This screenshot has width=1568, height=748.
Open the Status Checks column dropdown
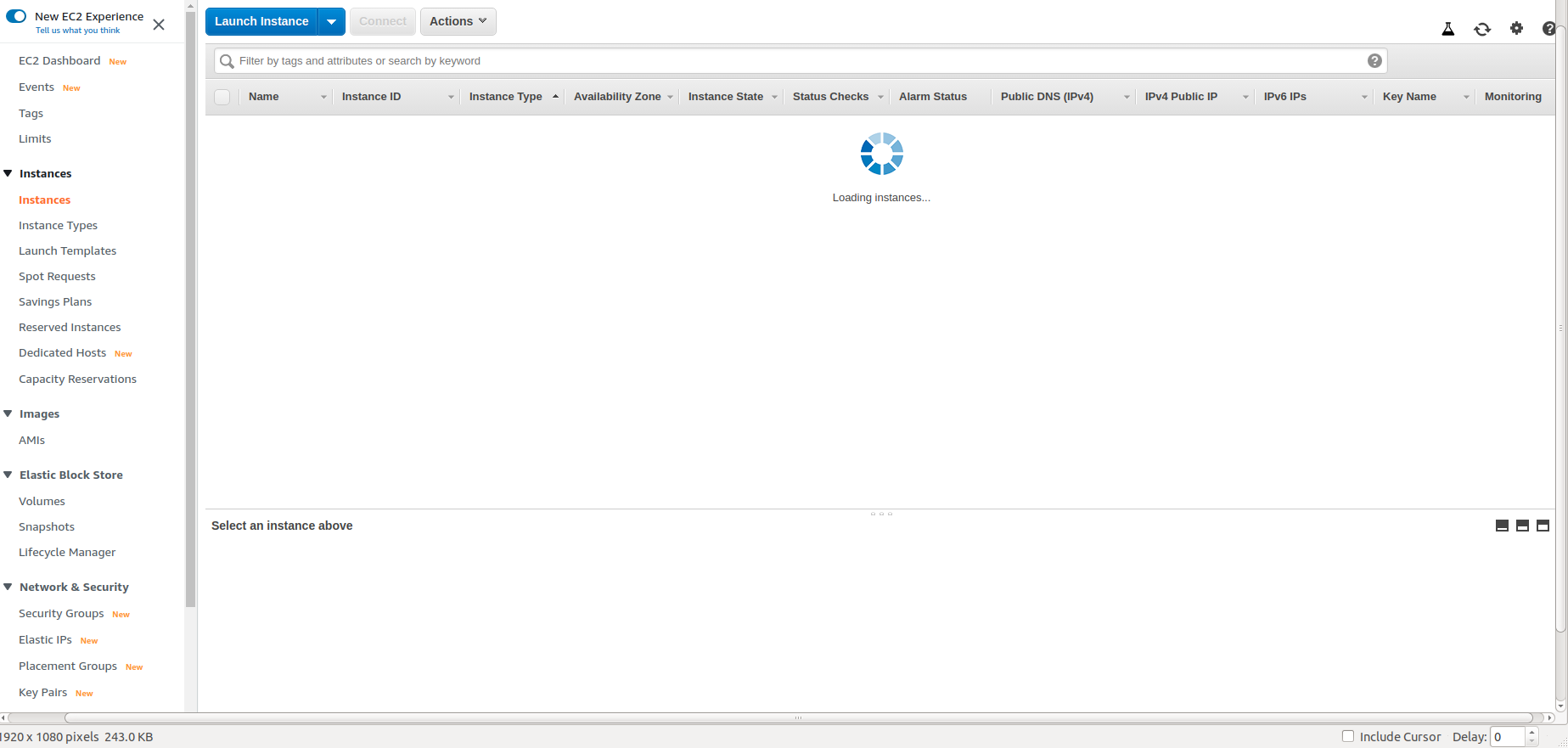click(880, 98)
